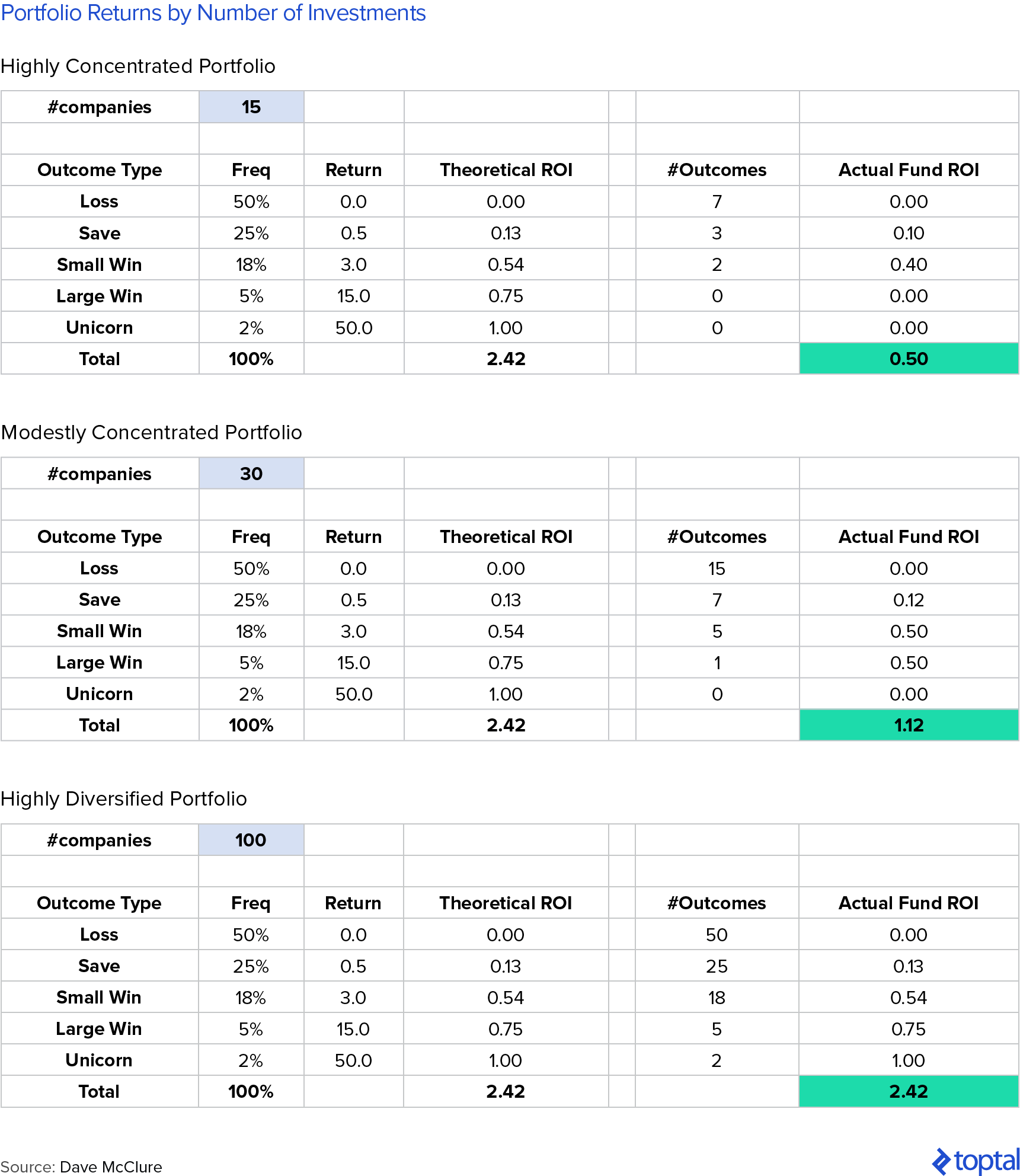Select the blue cell with 100 companies
Viewport: 1020px width, 1176px height.
251,840
